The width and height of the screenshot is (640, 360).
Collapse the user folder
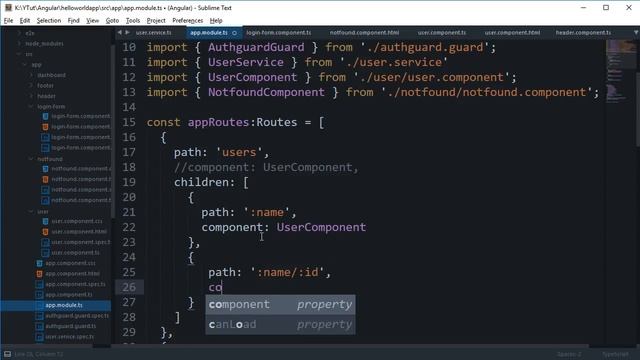click(x=31, y=211)
